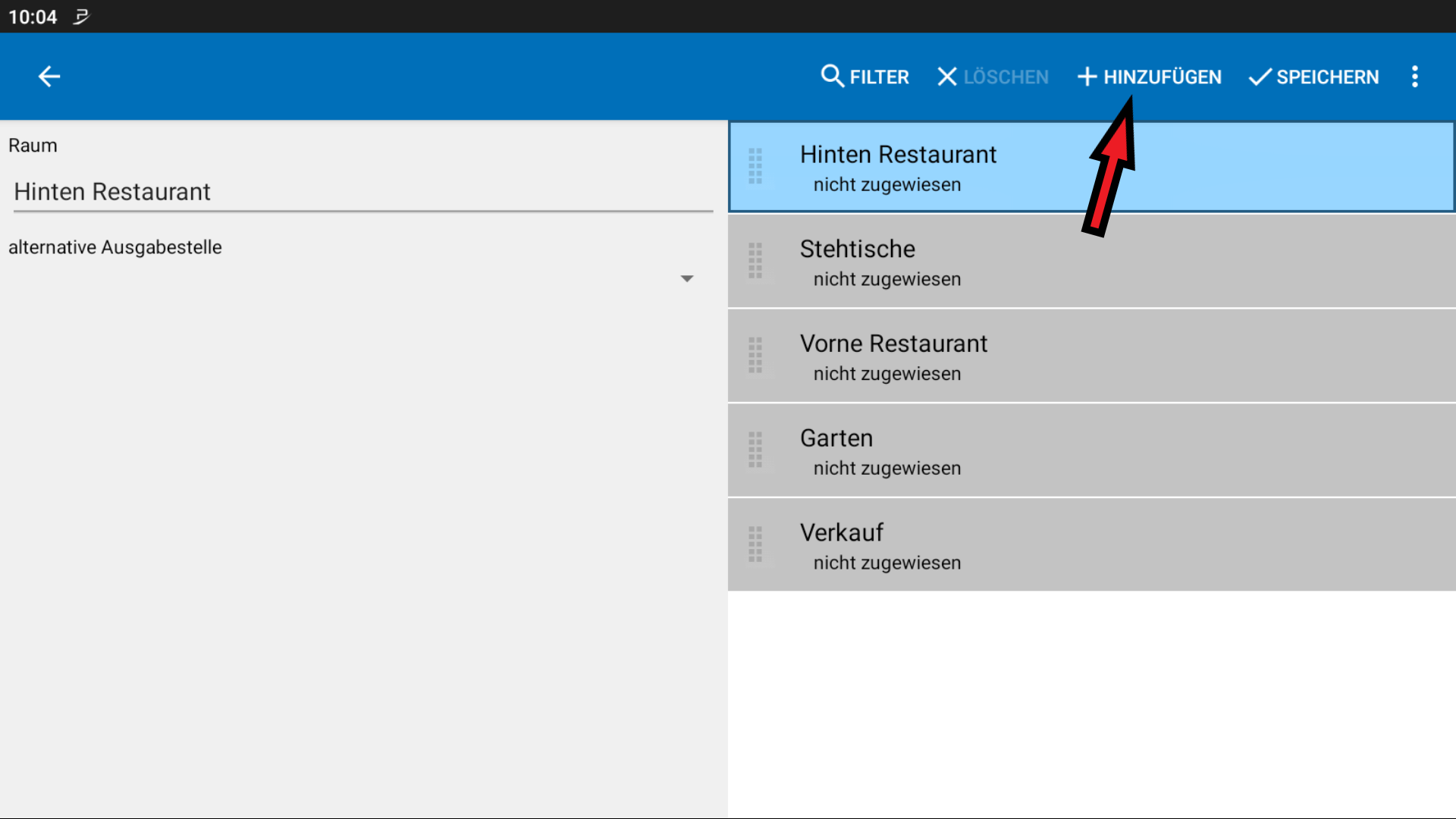Image resolution: width=1456 pixels, height=819 pixels.
Task: Click the plus icon beside HINZUFÜGEN
Action: (x=1087, y=76)
